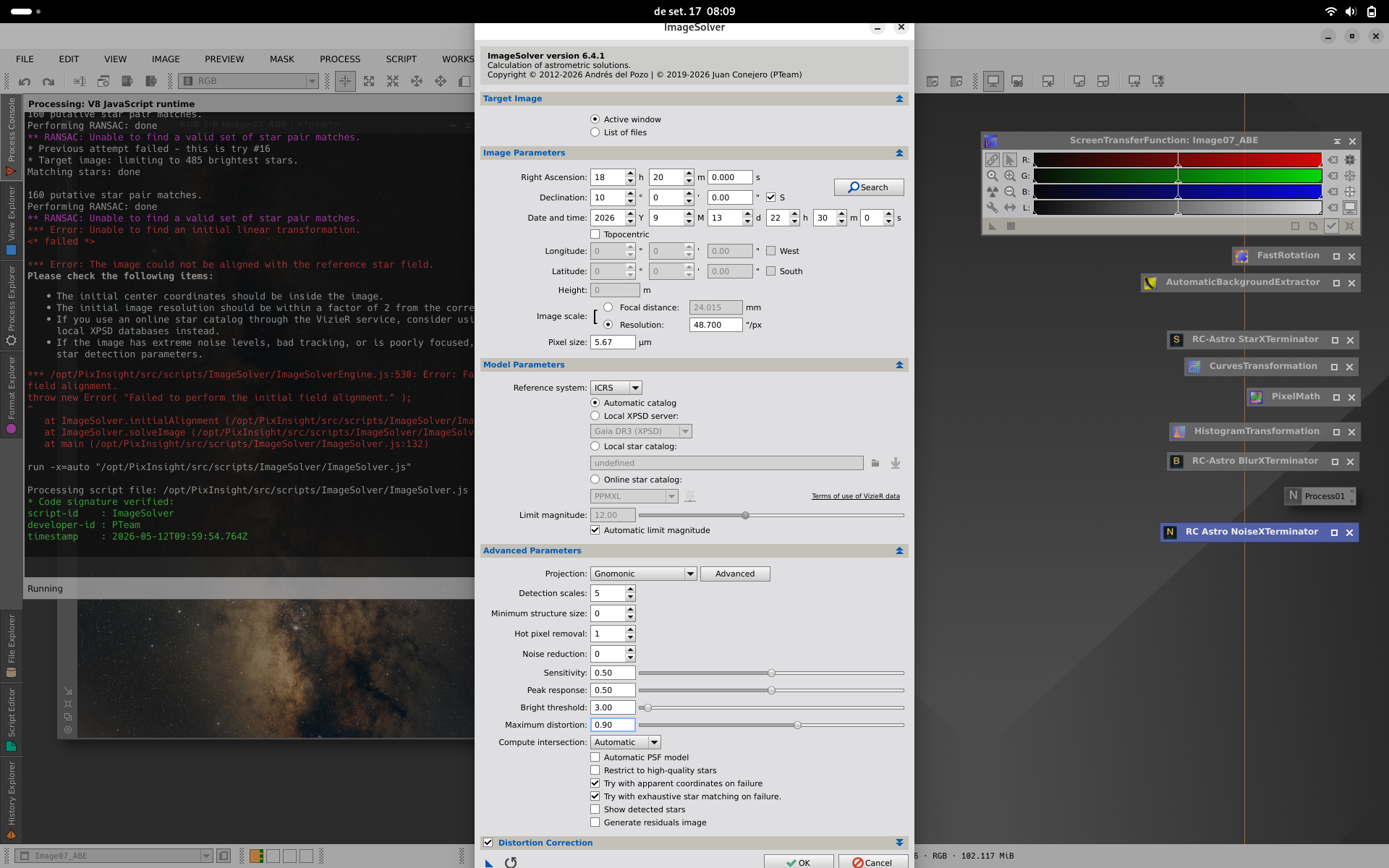This screenshot has width=1389, height=868.
Task: Check Show detected stars option
Action: (595, 809)
